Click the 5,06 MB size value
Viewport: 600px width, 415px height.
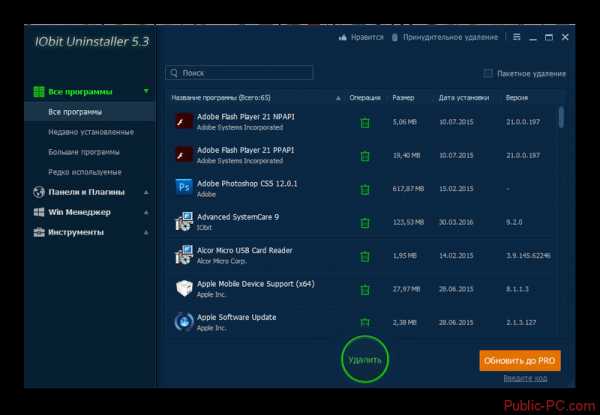(x=404, y=122)
